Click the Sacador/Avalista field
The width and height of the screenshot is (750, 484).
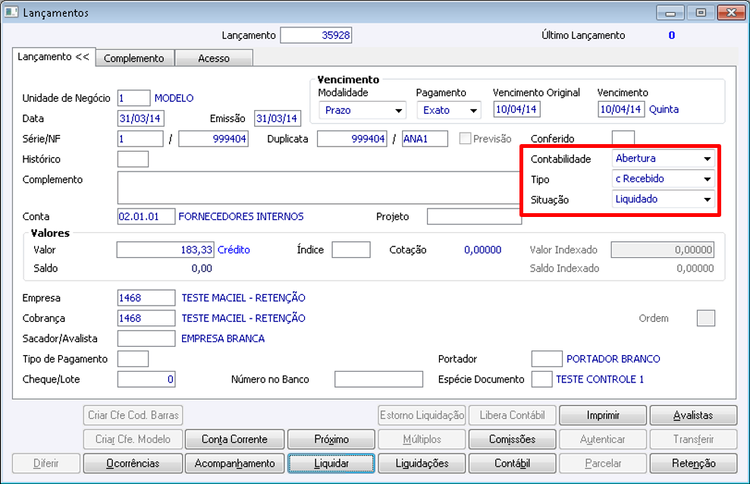[146, 339]
